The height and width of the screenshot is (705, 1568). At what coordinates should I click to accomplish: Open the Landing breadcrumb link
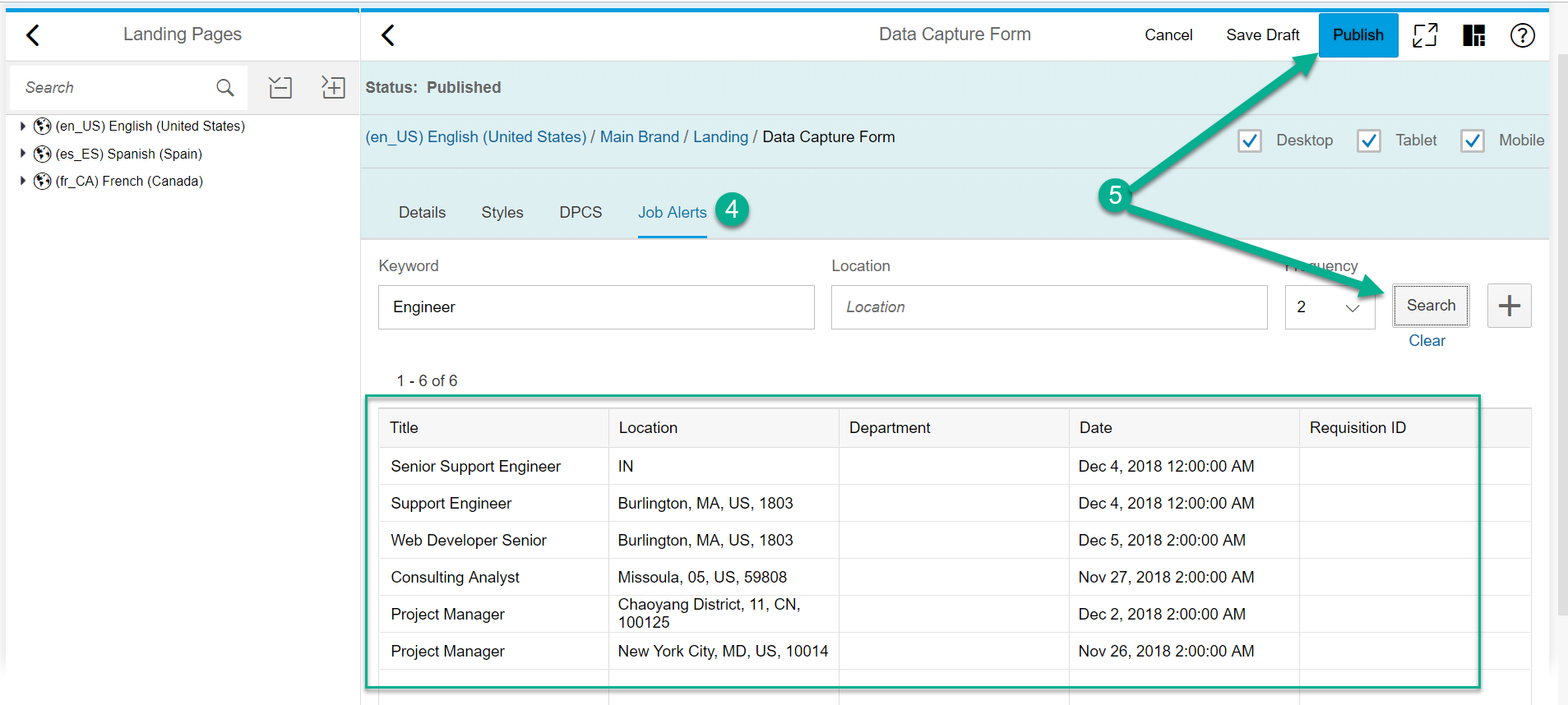720,137
